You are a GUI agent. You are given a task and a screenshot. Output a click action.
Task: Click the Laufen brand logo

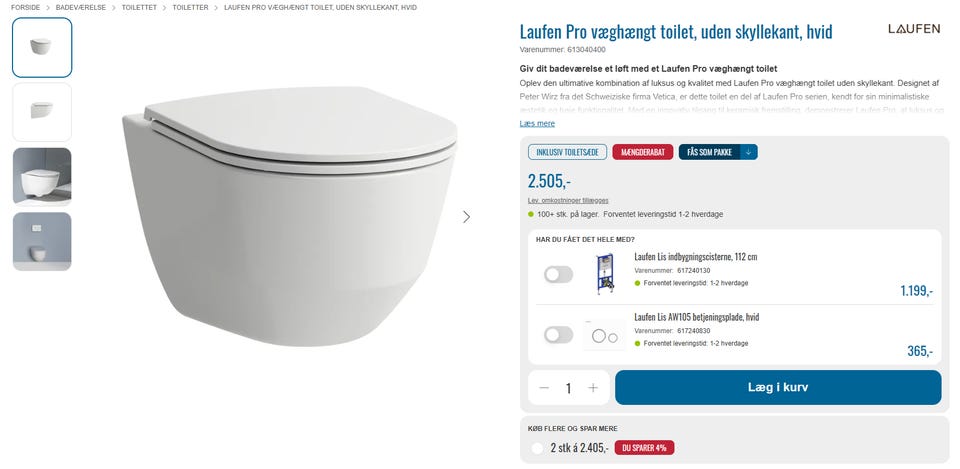click(913, 29)
